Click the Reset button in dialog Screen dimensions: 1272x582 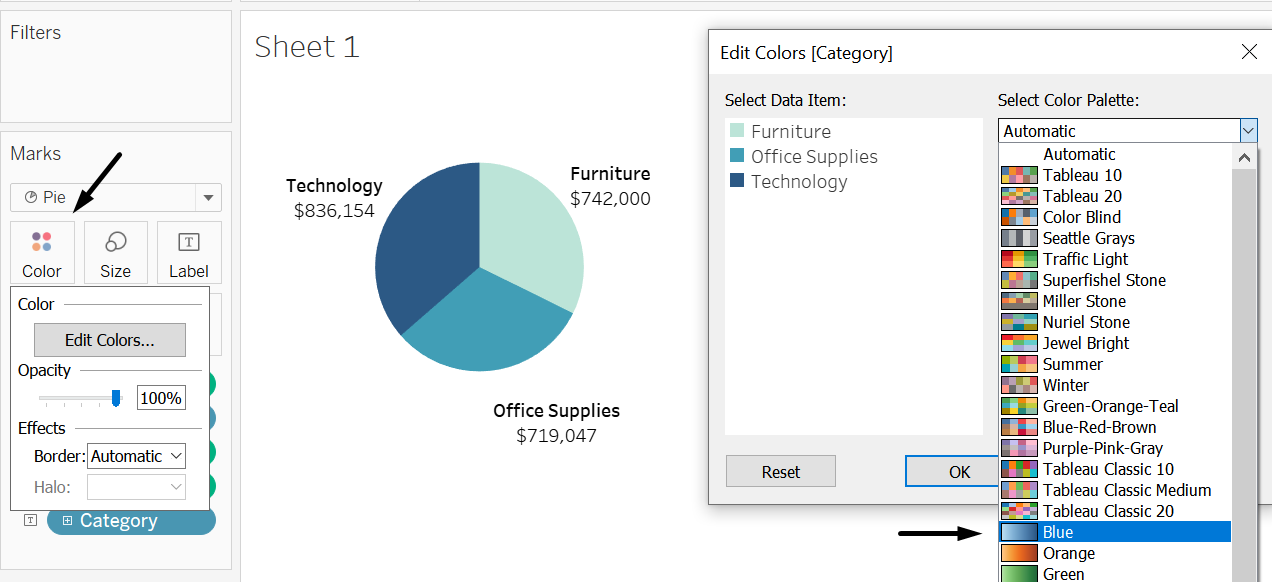(x=781, y=472)
